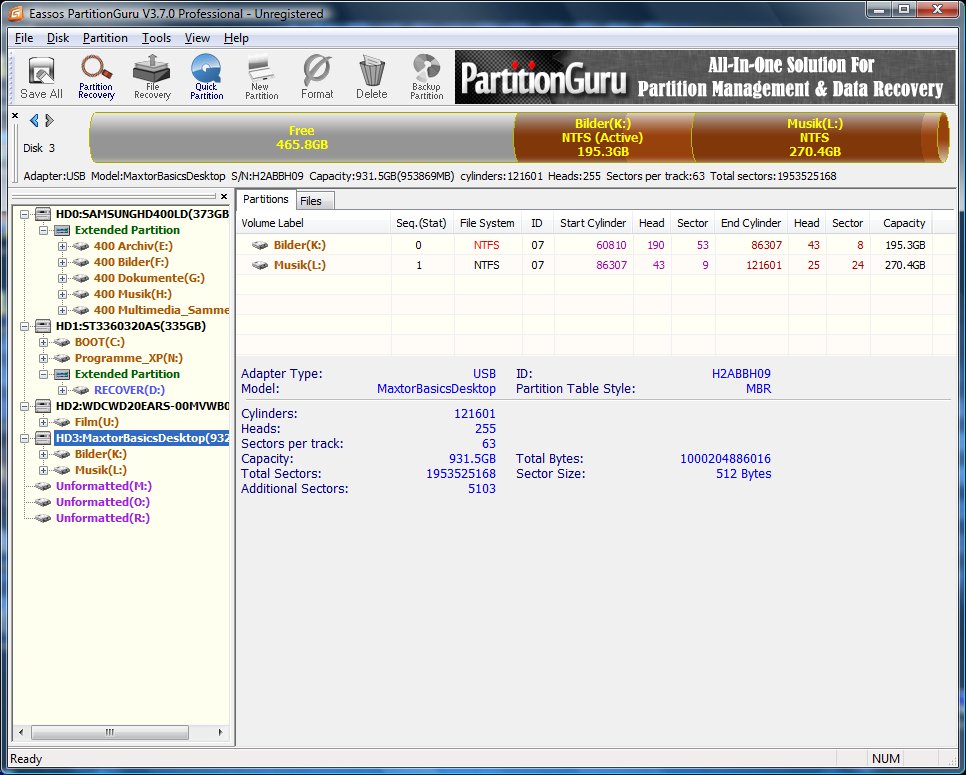966x775 pixels.
Task: Click the End Cylinder column header
Action: click(x=751, y=223)
